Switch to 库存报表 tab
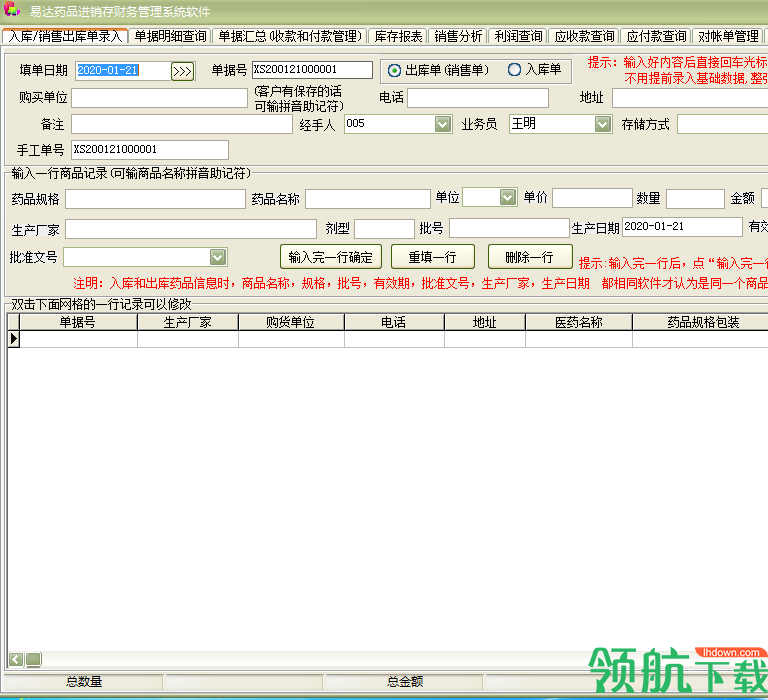 398,36
